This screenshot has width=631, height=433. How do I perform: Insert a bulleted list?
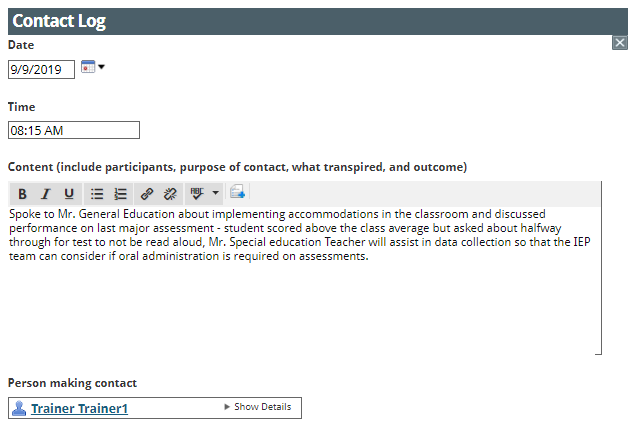click(x=97, y=194)
